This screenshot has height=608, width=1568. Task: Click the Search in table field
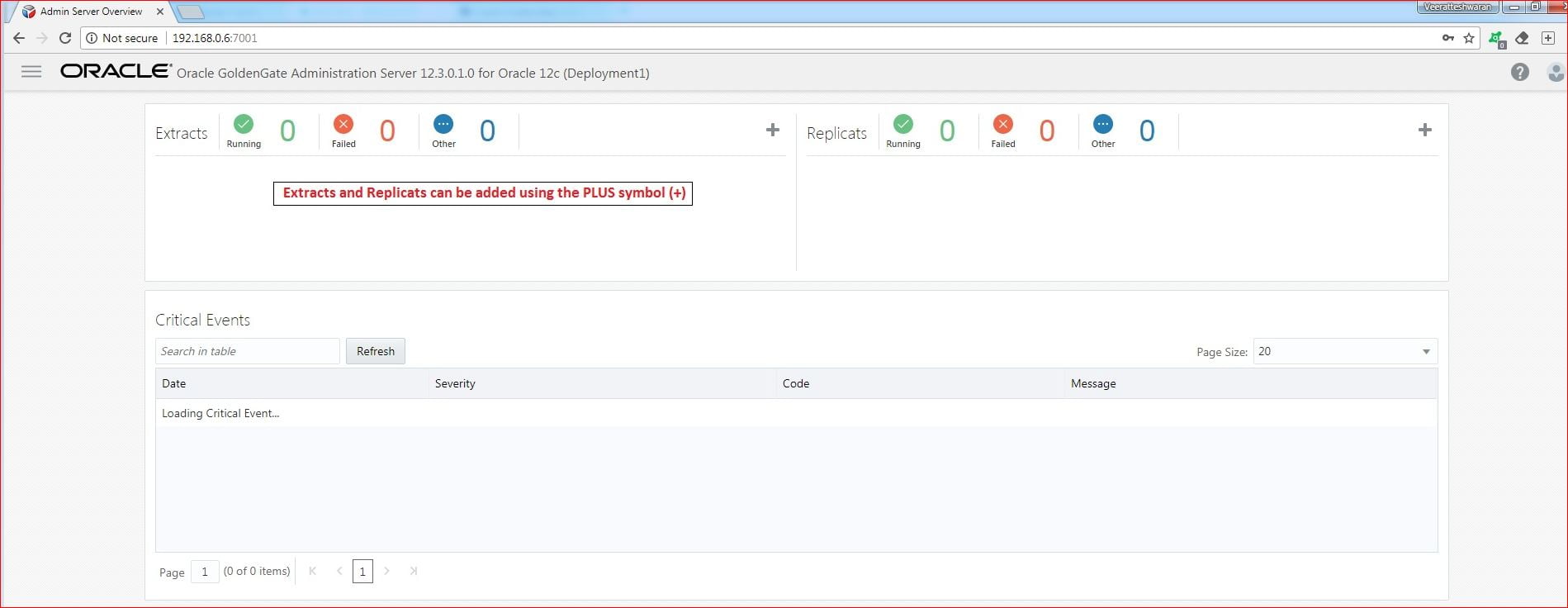coord(248,351)
